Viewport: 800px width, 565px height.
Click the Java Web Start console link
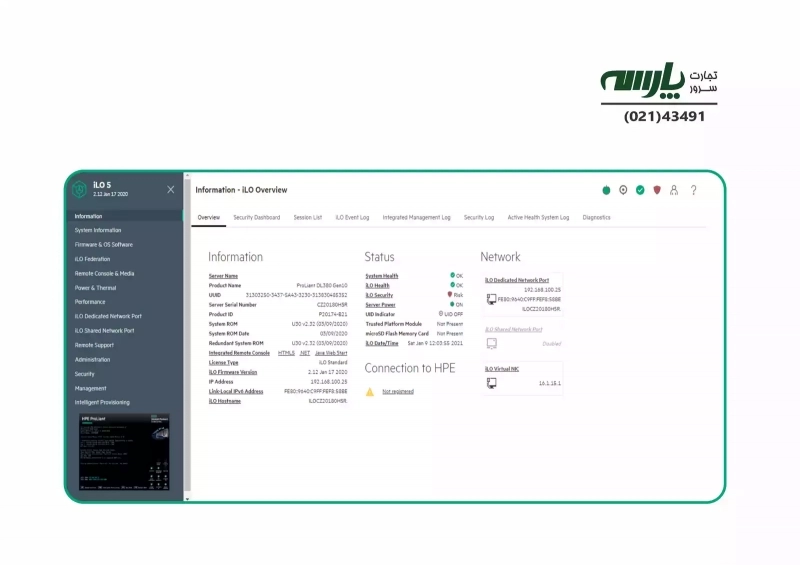(331, 353)
